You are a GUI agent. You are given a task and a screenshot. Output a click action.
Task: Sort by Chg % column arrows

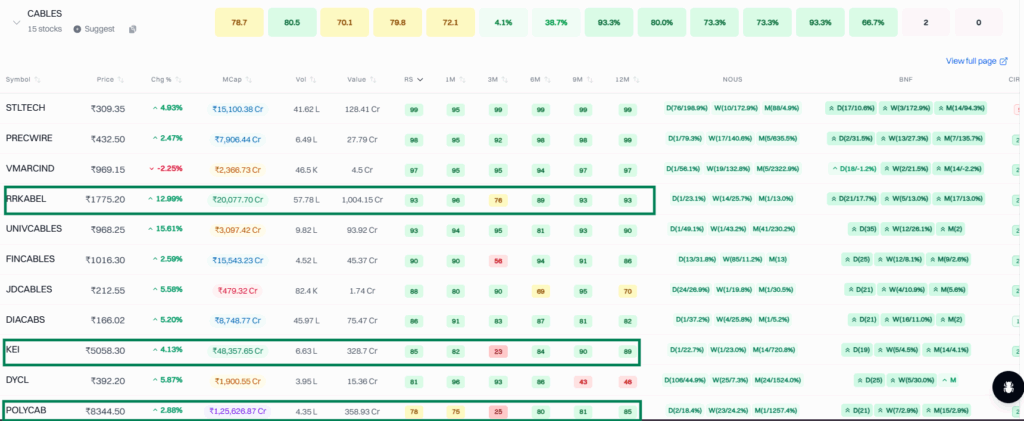pos(178,80)
